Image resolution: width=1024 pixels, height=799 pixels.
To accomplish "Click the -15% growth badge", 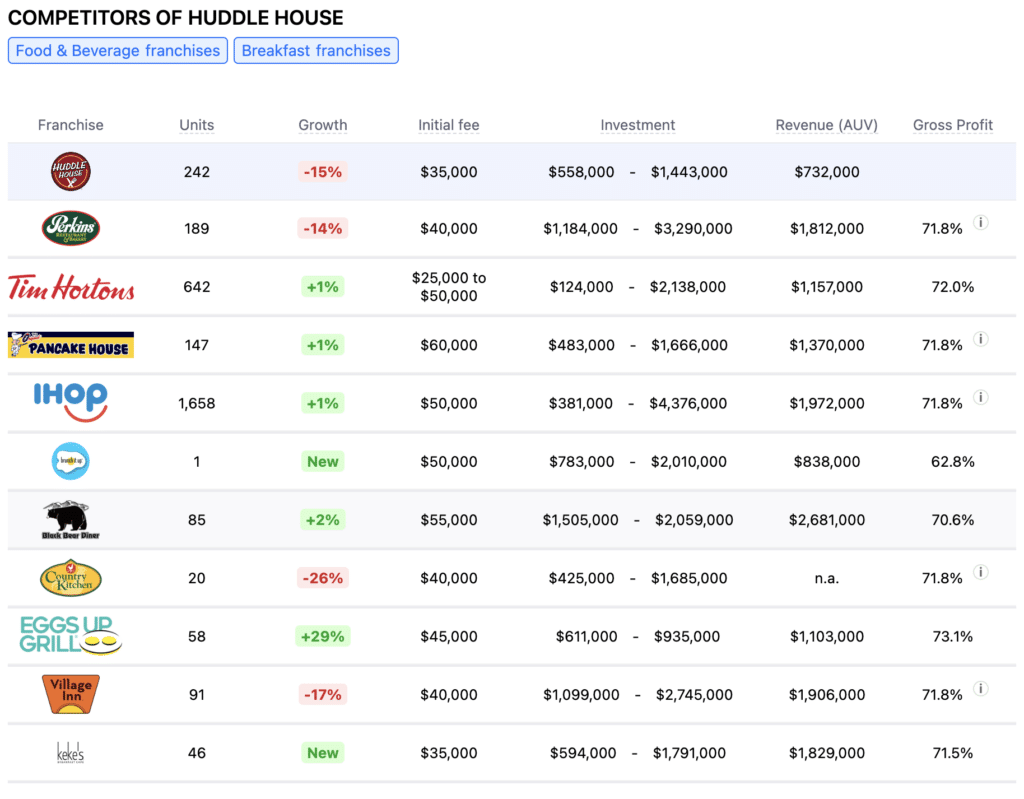I will [x=323, y=172].
